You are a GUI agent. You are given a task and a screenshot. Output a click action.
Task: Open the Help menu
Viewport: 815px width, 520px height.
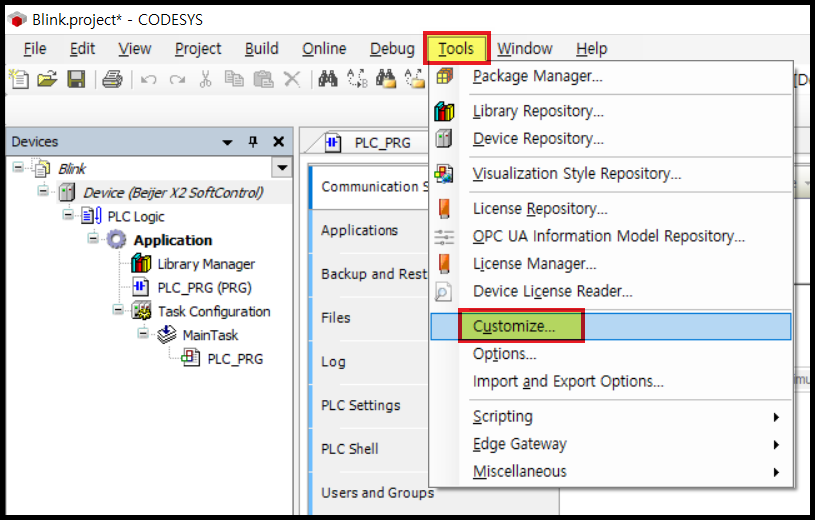pos(591,49)
